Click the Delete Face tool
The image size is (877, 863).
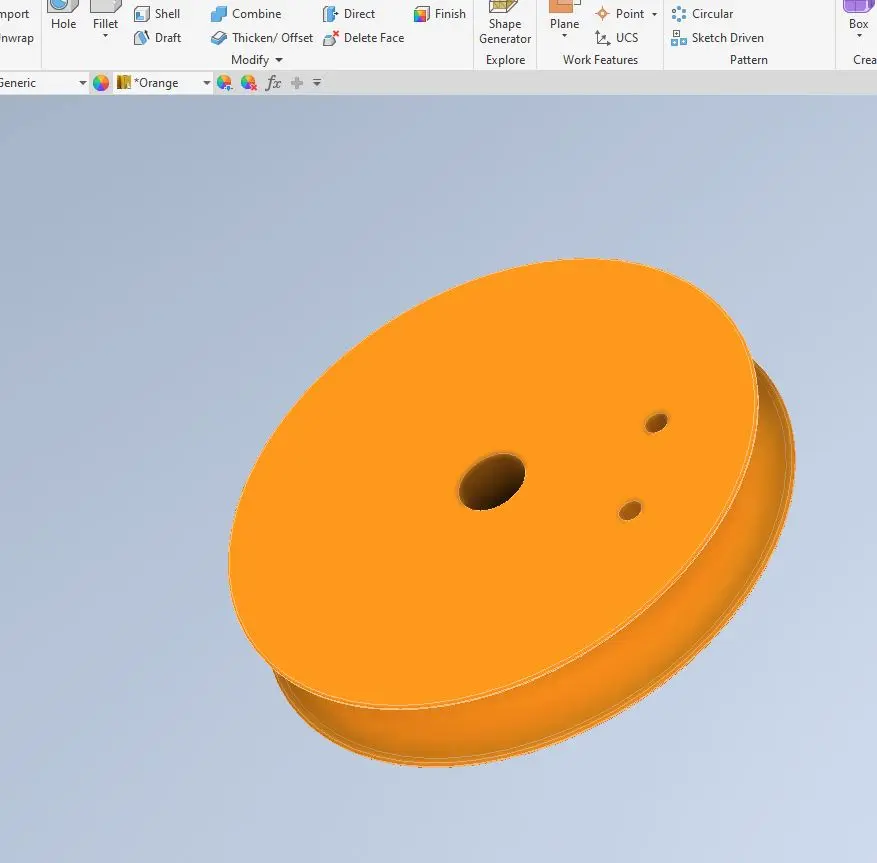[331, 38]
